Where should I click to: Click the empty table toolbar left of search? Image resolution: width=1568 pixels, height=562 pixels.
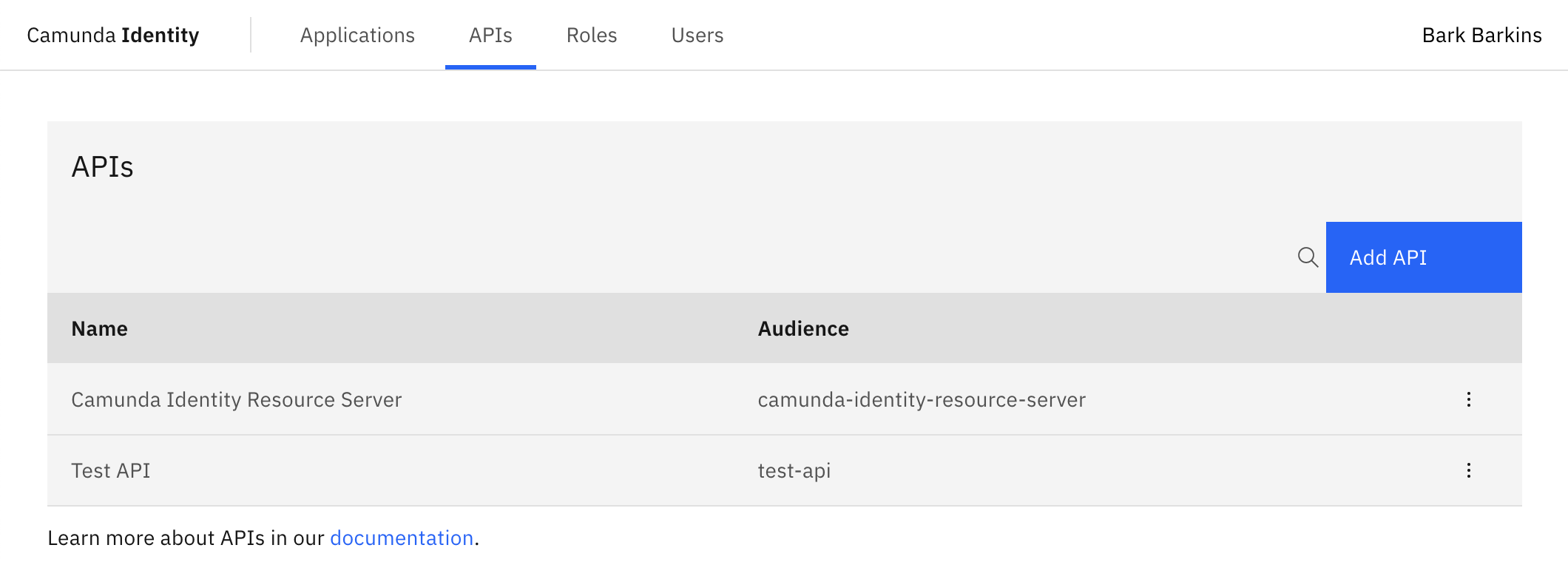(666, 257)
